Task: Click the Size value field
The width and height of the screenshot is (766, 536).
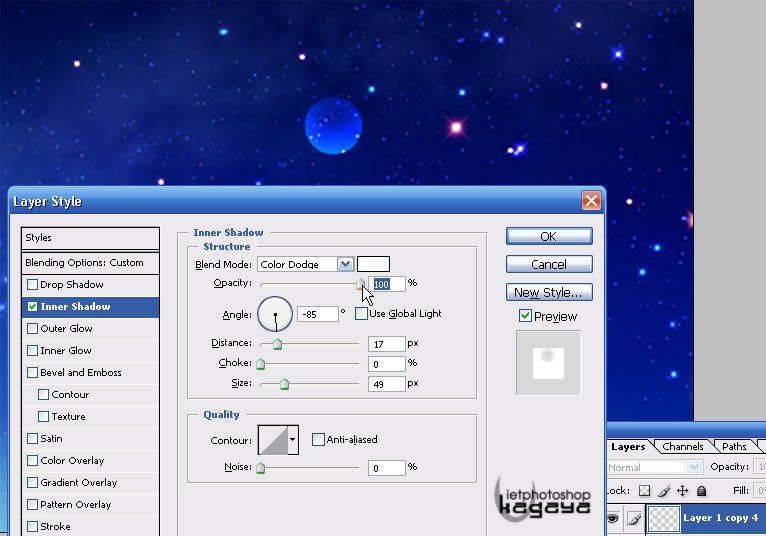Action: coord(386,385)
